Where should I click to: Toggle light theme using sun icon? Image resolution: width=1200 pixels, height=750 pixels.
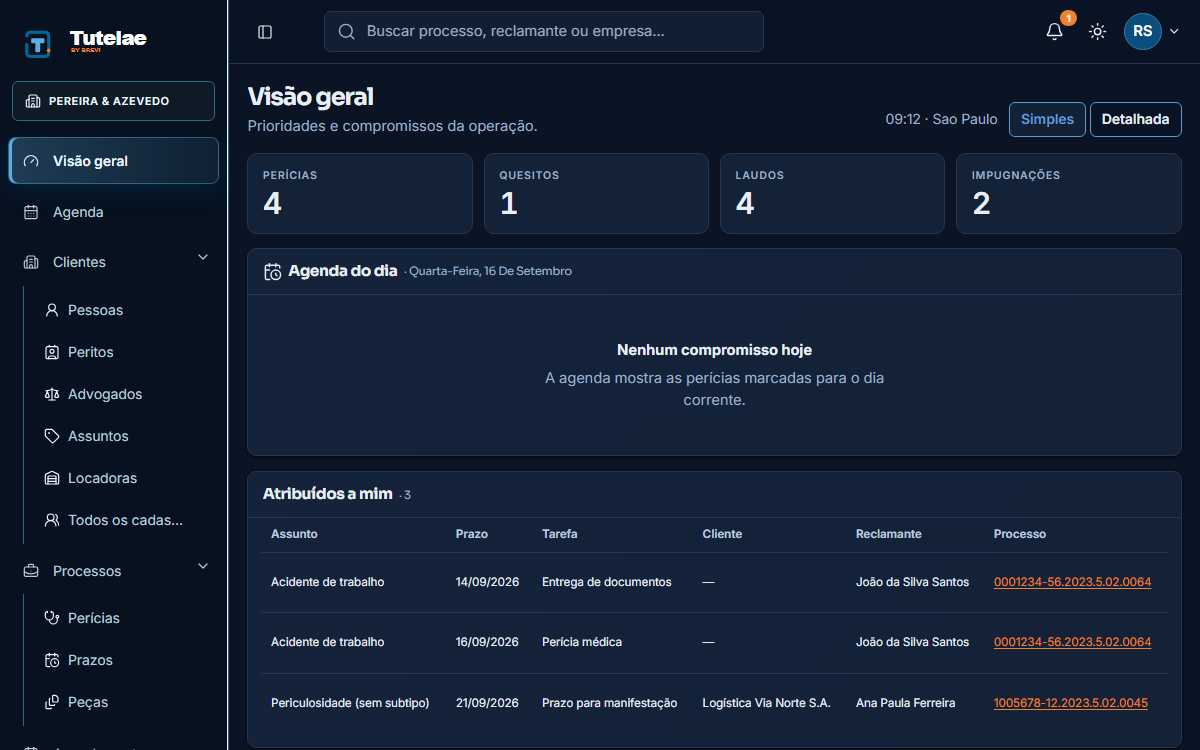[x=1098, y=32]
